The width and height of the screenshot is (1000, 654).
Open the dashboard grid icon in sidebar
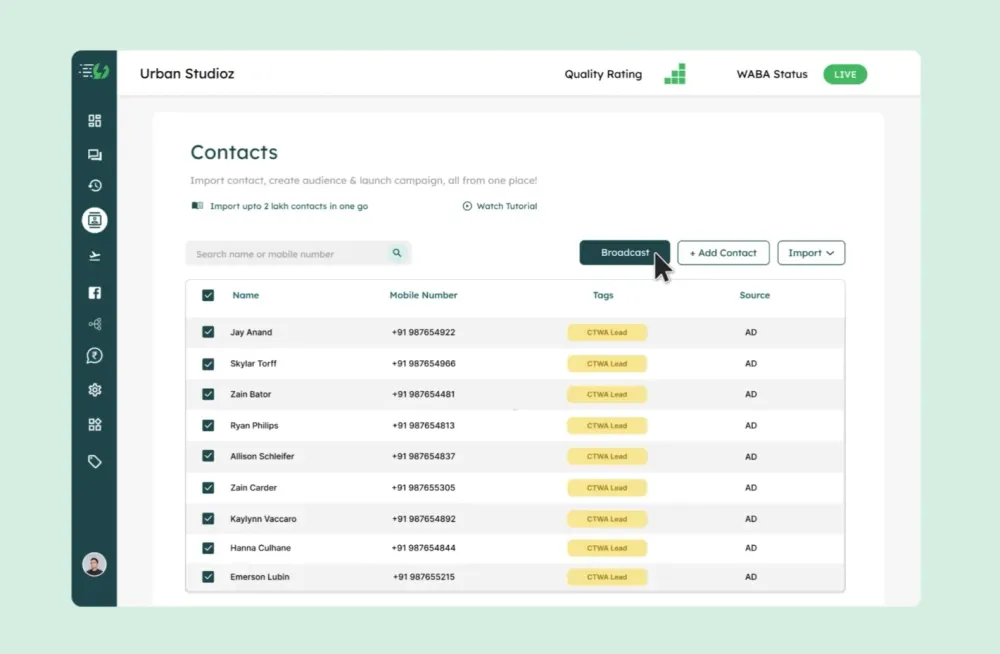(94, 120)
